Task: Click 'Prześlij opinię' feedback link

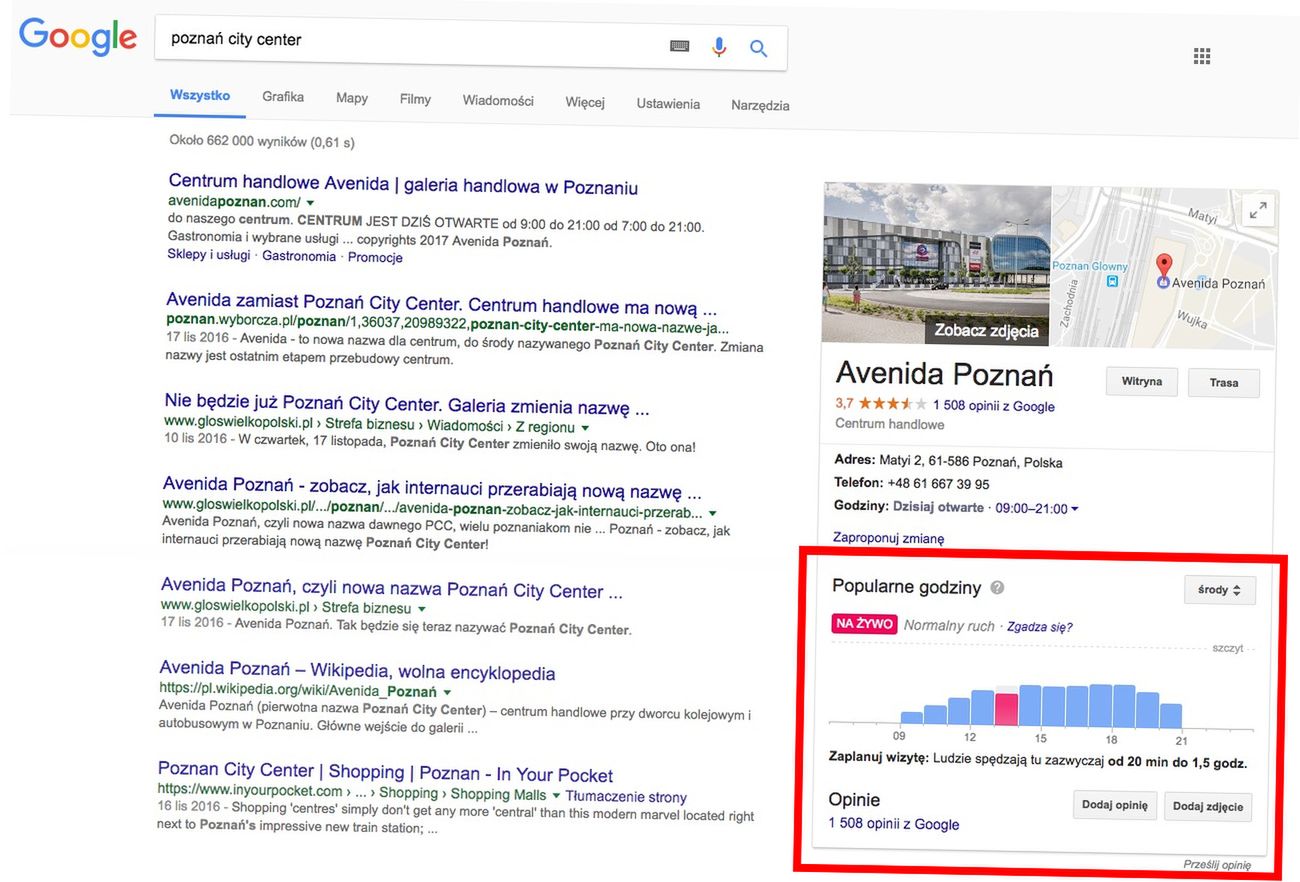Action: pos(1217,865)
